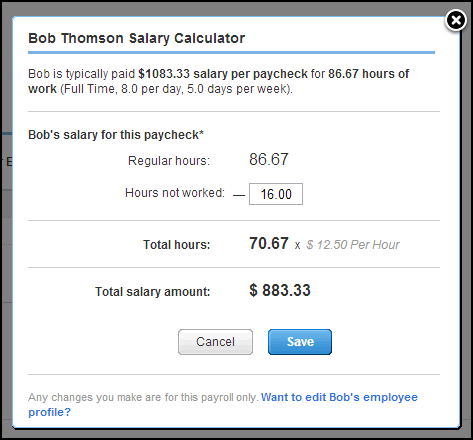Click the minus sign before Hours not worked

pyautogui.click(x=239, y=195)
